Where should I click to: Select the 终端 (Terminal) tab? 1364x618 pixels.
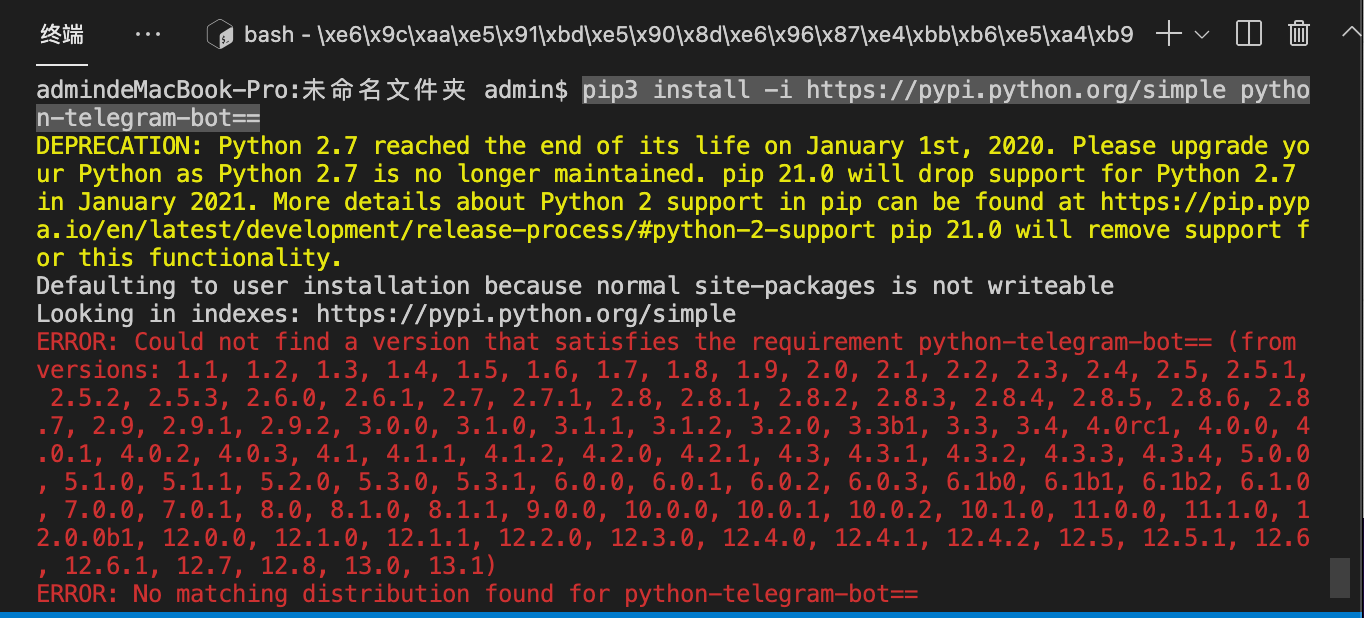click(60, 33)
